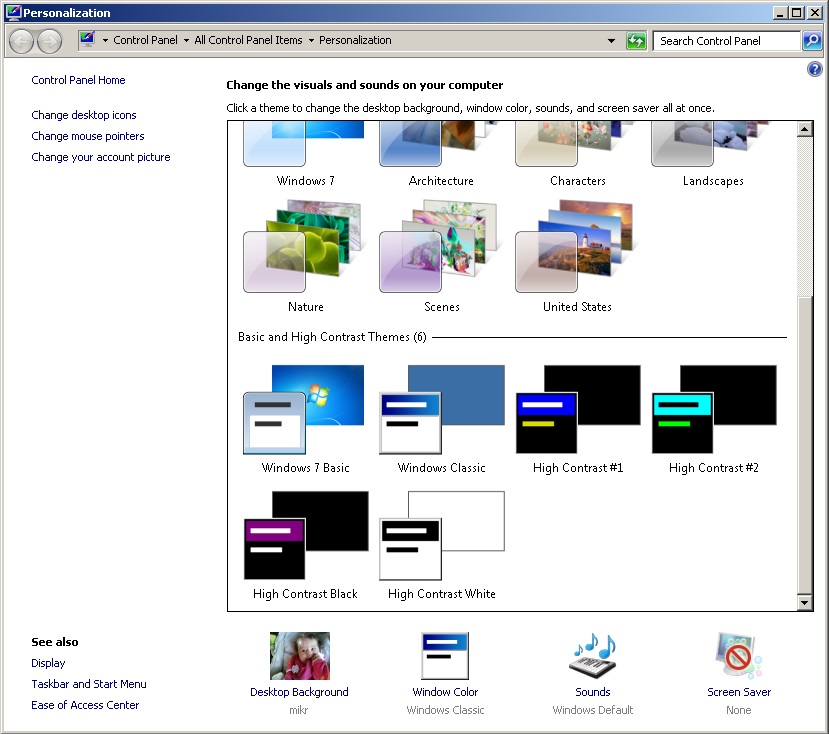The height and width of the screenshot is (734, 829).
Task: Go forward with the Forward arrow button
Action: pos(49,41)
